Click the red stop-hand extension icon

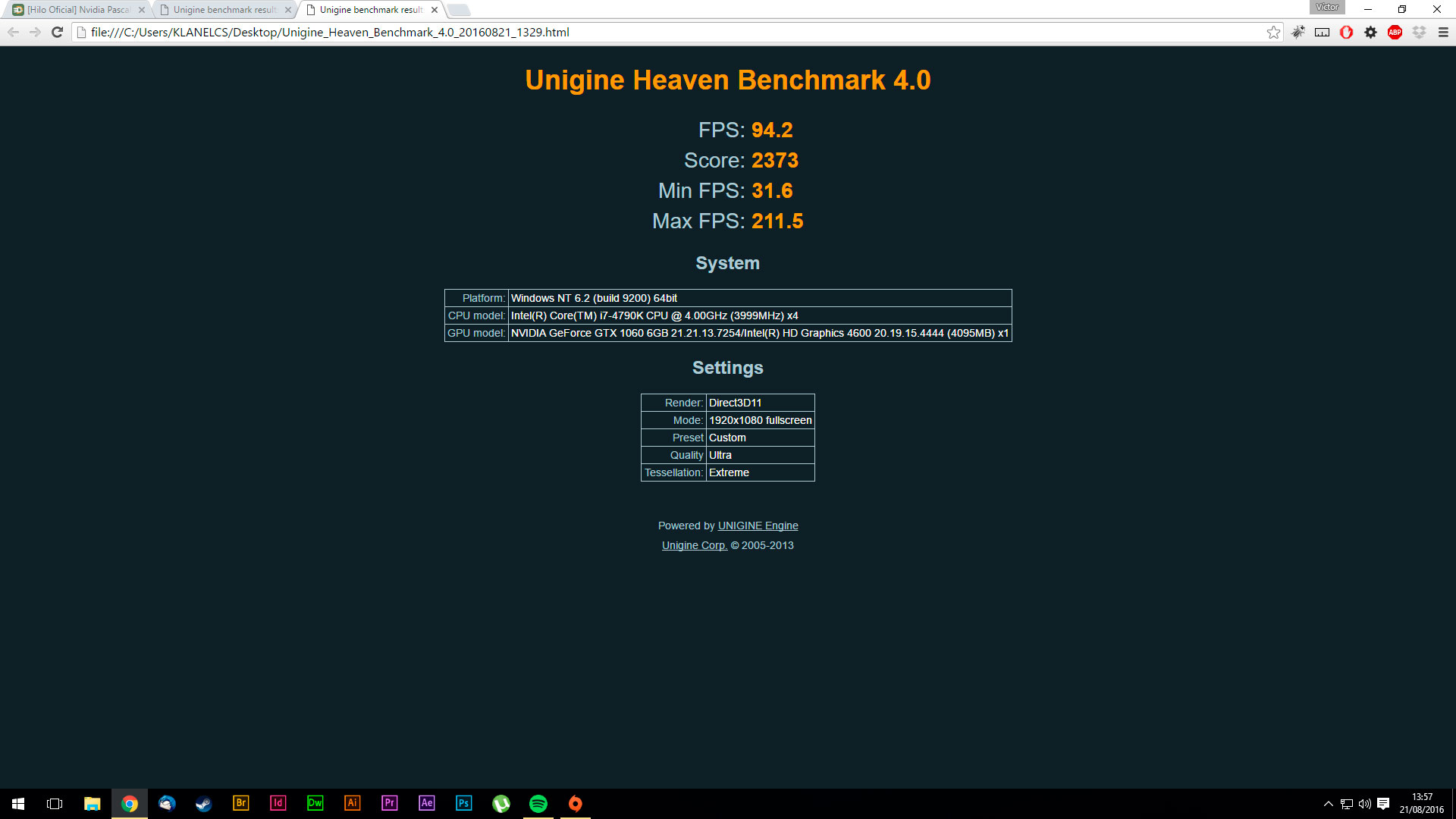tap(1346, 32)
